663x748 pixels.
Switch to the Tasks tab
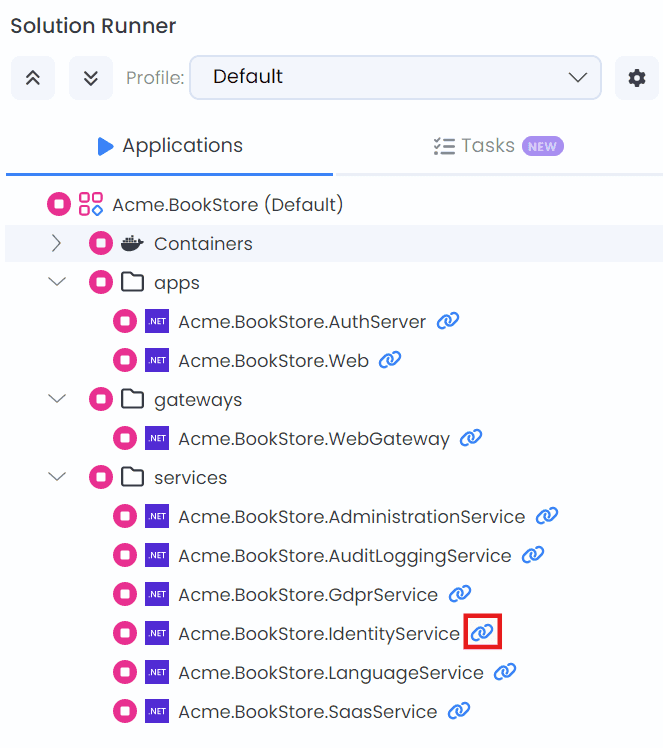498,146
